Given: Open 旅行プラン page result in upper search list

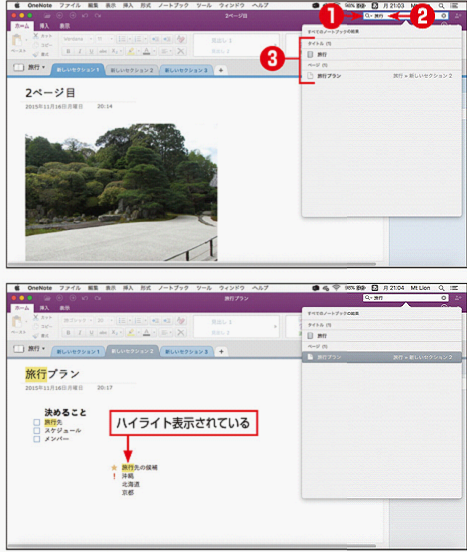Looking at the screenshot, I should 381,76.
